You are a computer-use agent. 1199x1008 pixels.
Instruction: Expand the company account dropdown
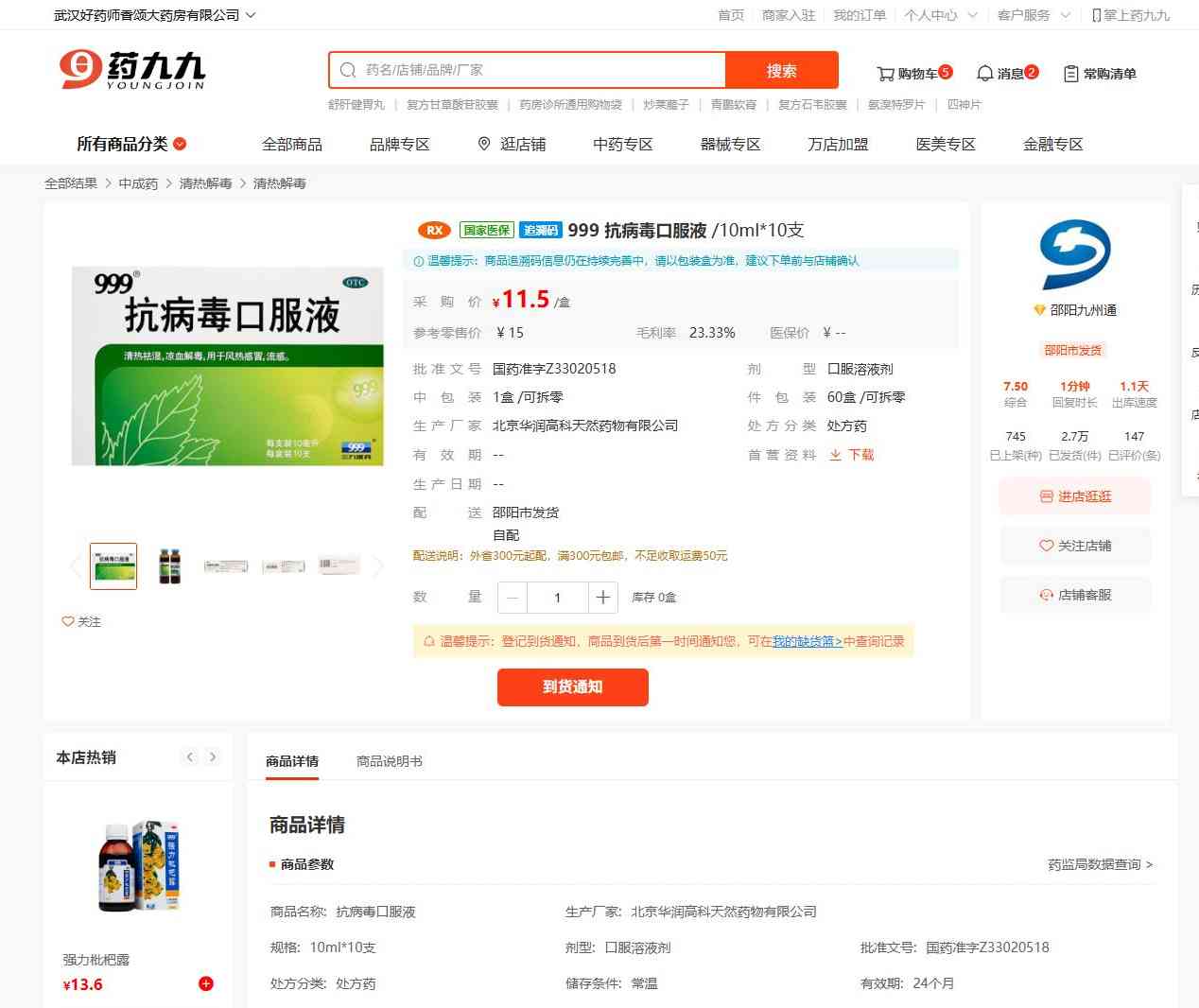pyautogui.click(x=251, y=15)
